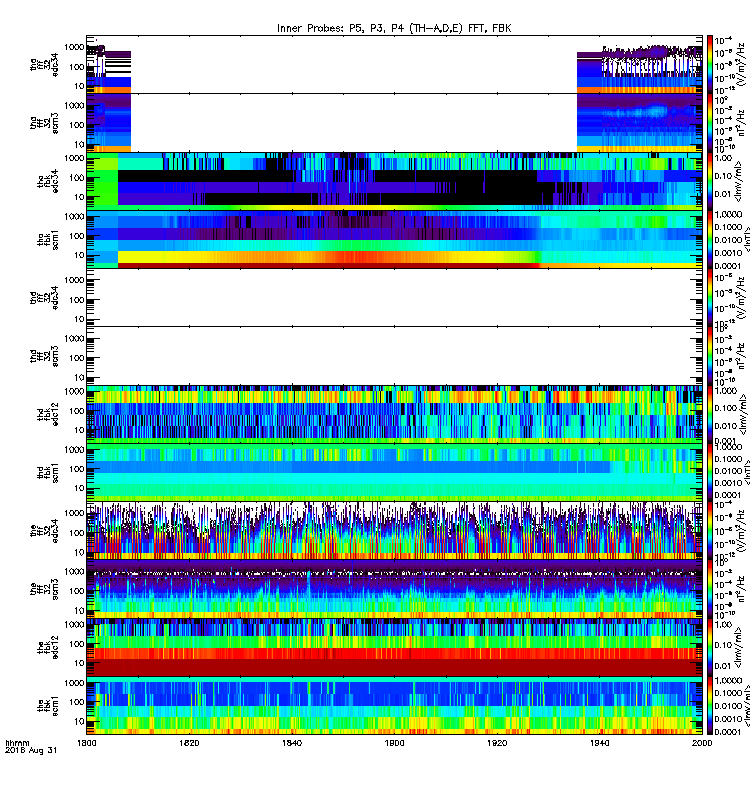Viewport: 750px width, 800px height.
Task: Click the 'the fbk scm1' y-axis label of the bottom panel
Action: [47, 706]
